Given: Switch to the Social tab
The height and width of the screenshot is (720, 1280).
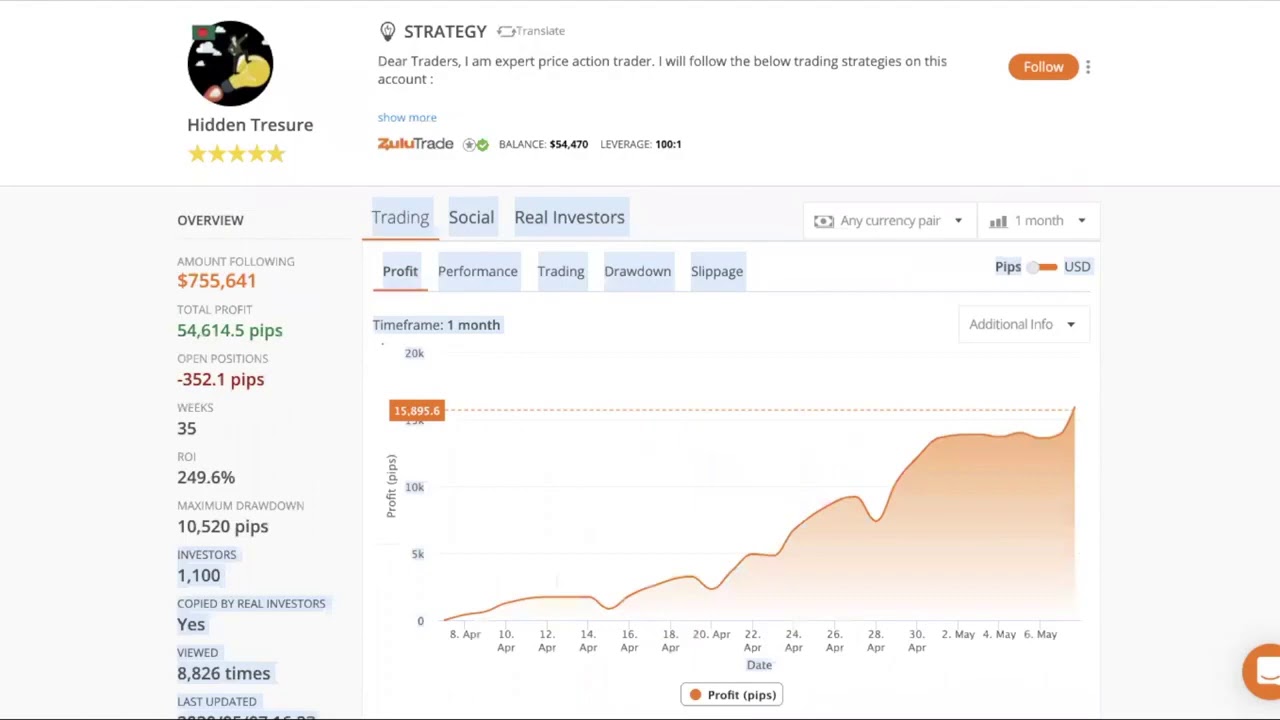Looking at the screenshot, I should tap(471, 217).
